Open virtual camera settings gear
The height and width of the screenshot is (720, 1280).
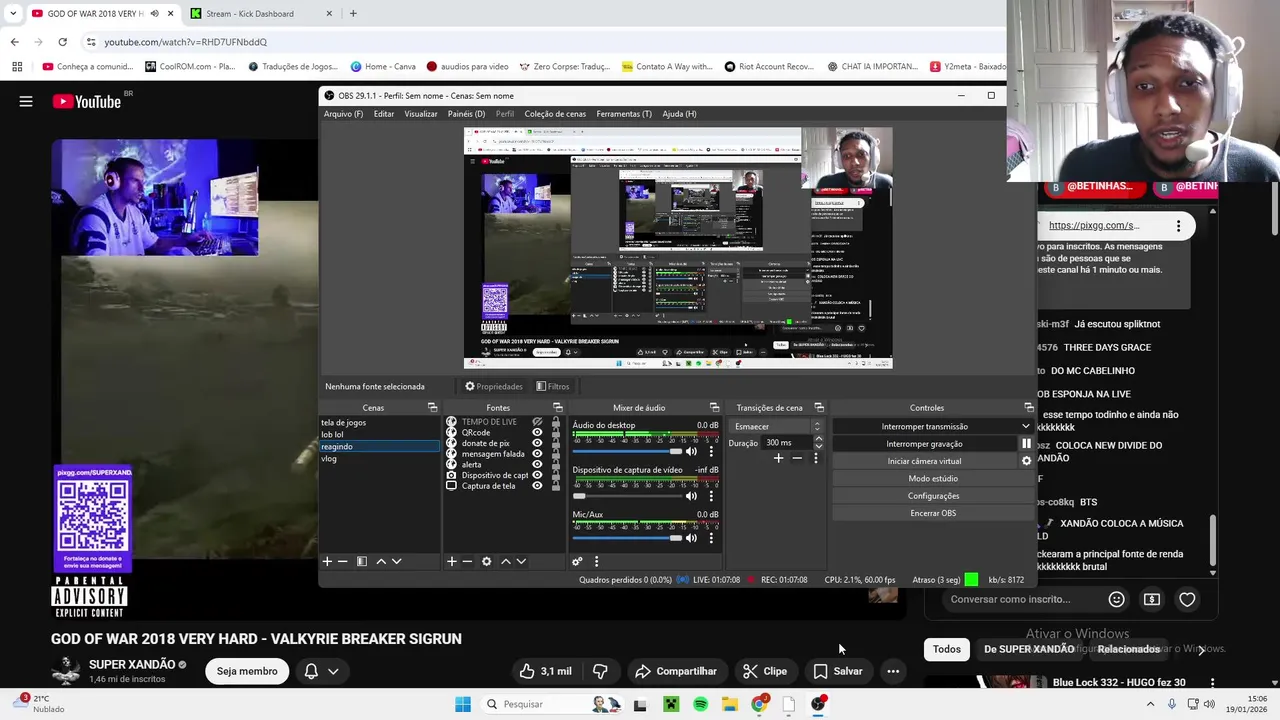1026,461
